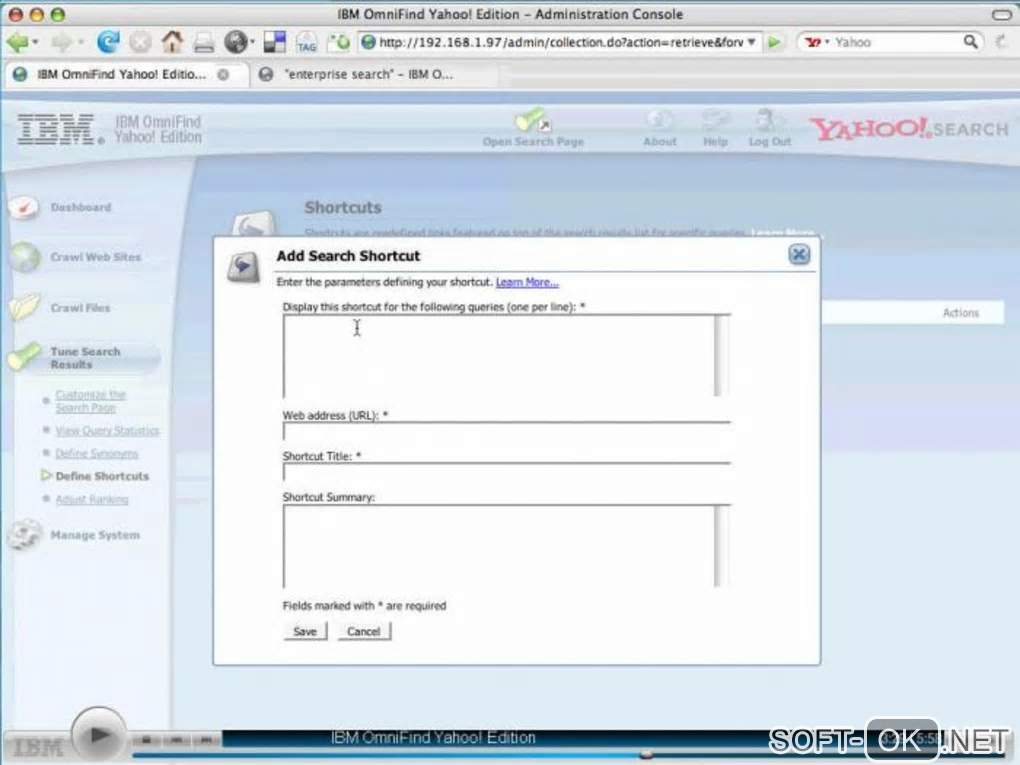Close the IBM OmniFind Yahoo! Edition tab
The image size is (1020, 765).
[223, 75]
